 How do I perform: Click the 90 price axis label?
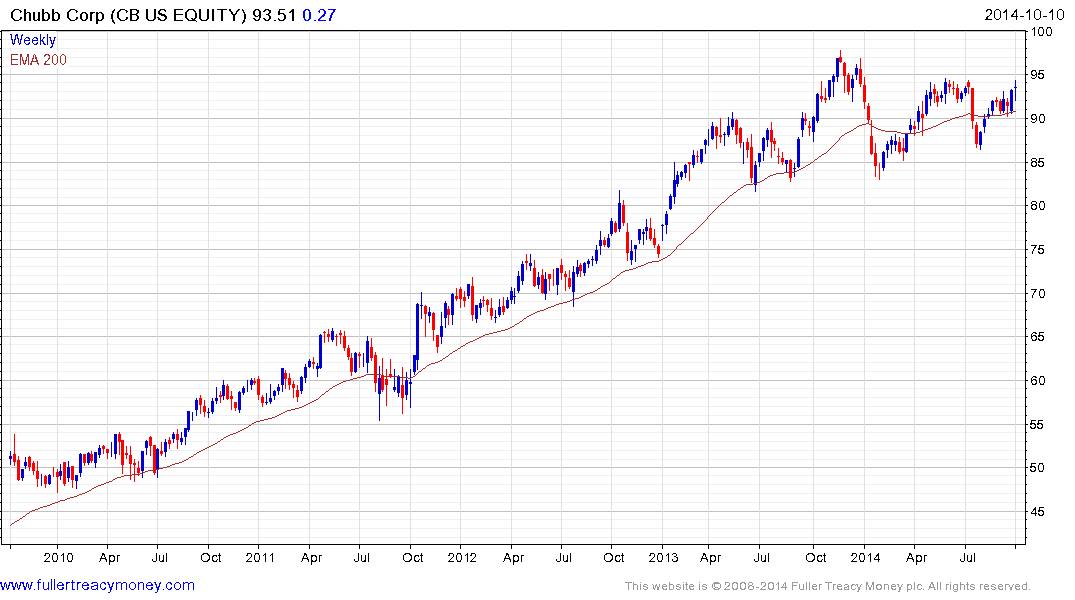[1039, 119]
